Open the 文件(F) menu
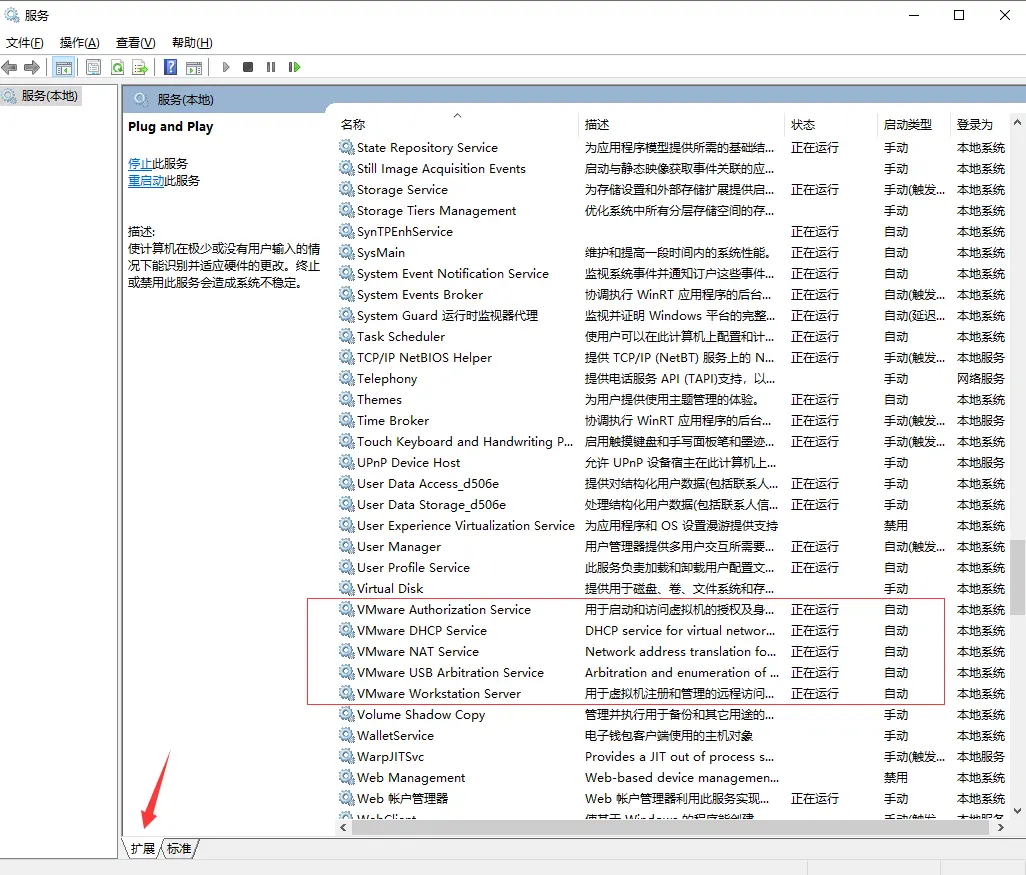This screenshot has height=875, width=1026. [x=25, y=43]
